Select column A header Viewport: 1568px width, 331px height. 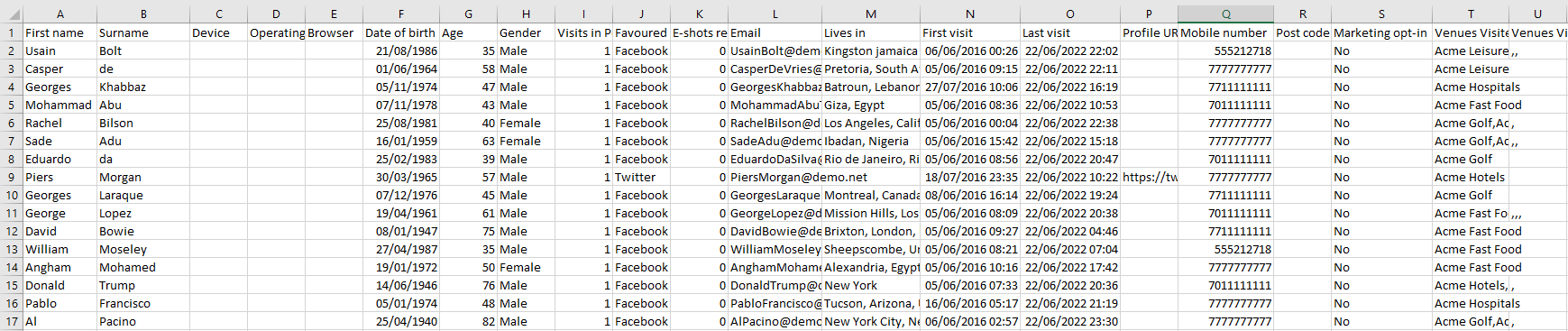(x=60, y=14)
